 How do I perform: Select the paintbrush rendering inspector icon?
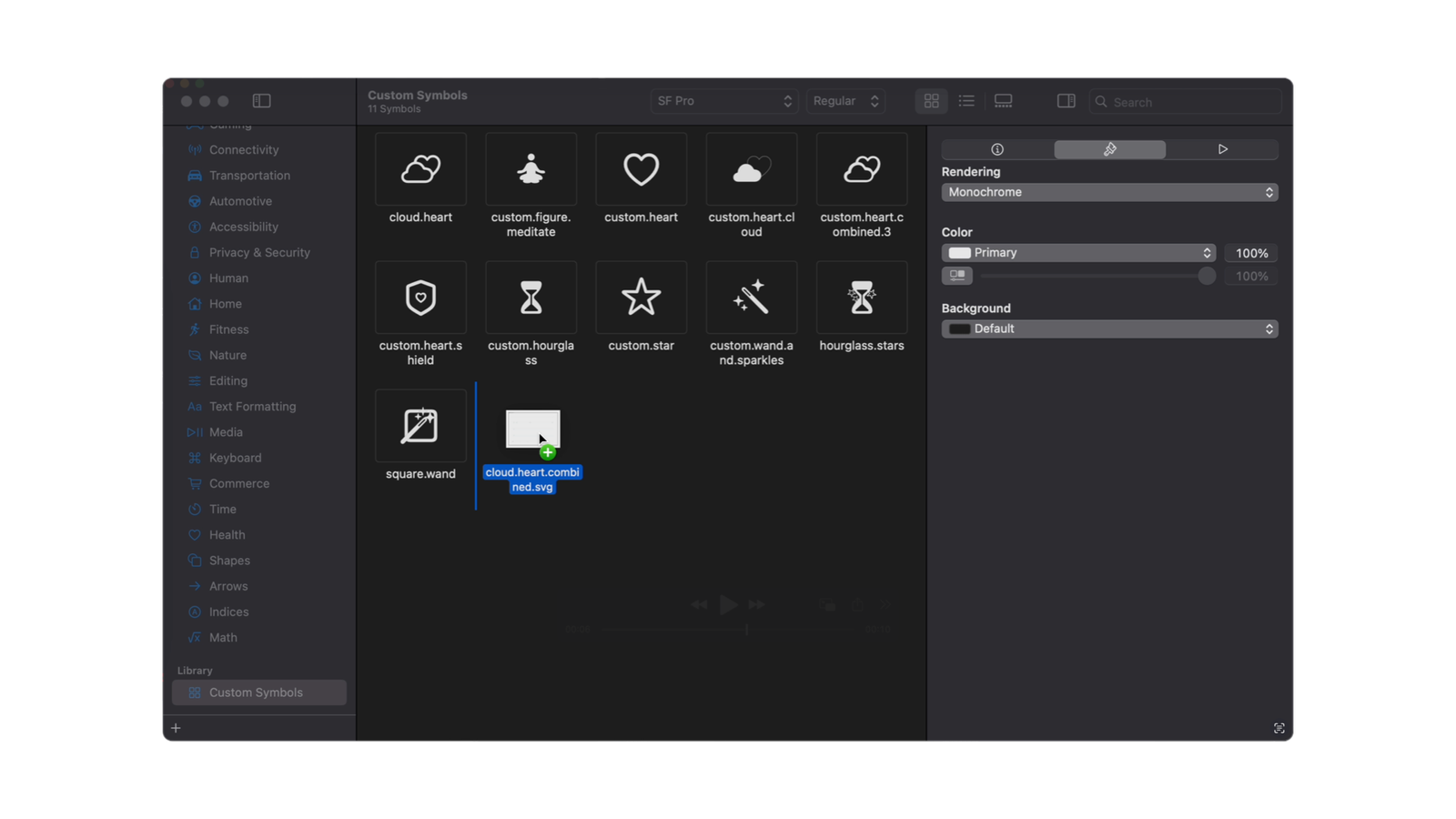(x=1109, y=149)
